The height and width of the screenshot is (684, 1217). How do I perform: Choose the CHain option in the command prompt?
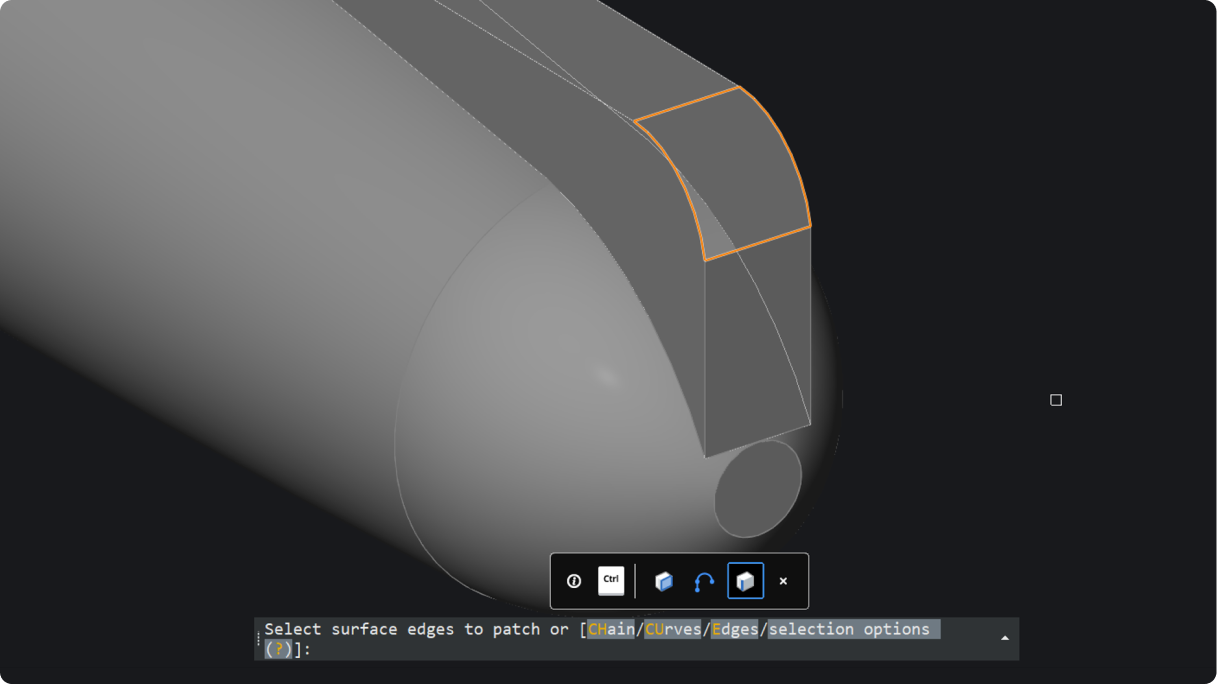[610, 629]
